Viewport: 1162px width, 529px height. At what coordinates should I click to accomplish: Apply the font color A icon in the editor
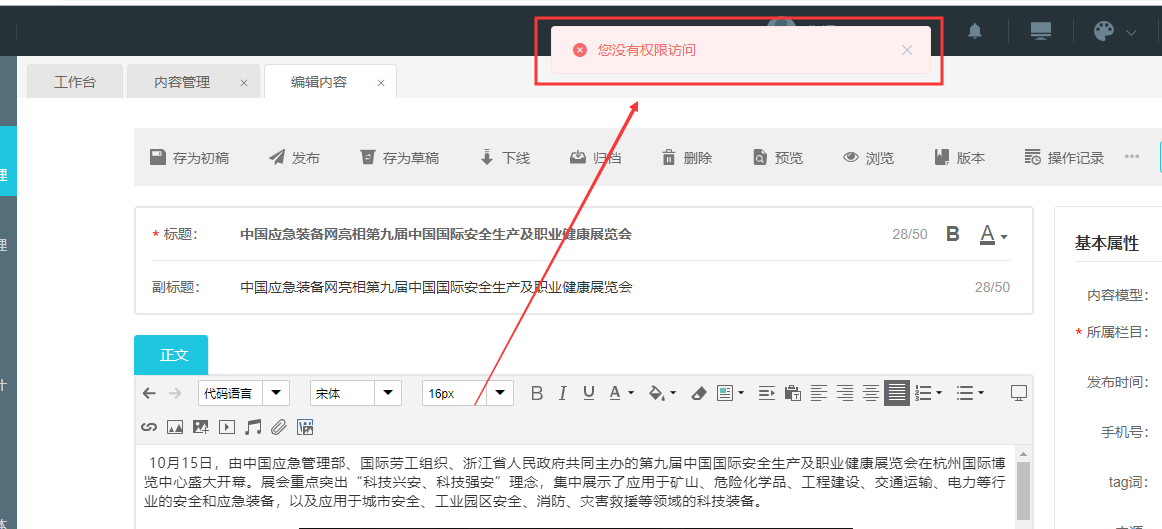(614, 393)
